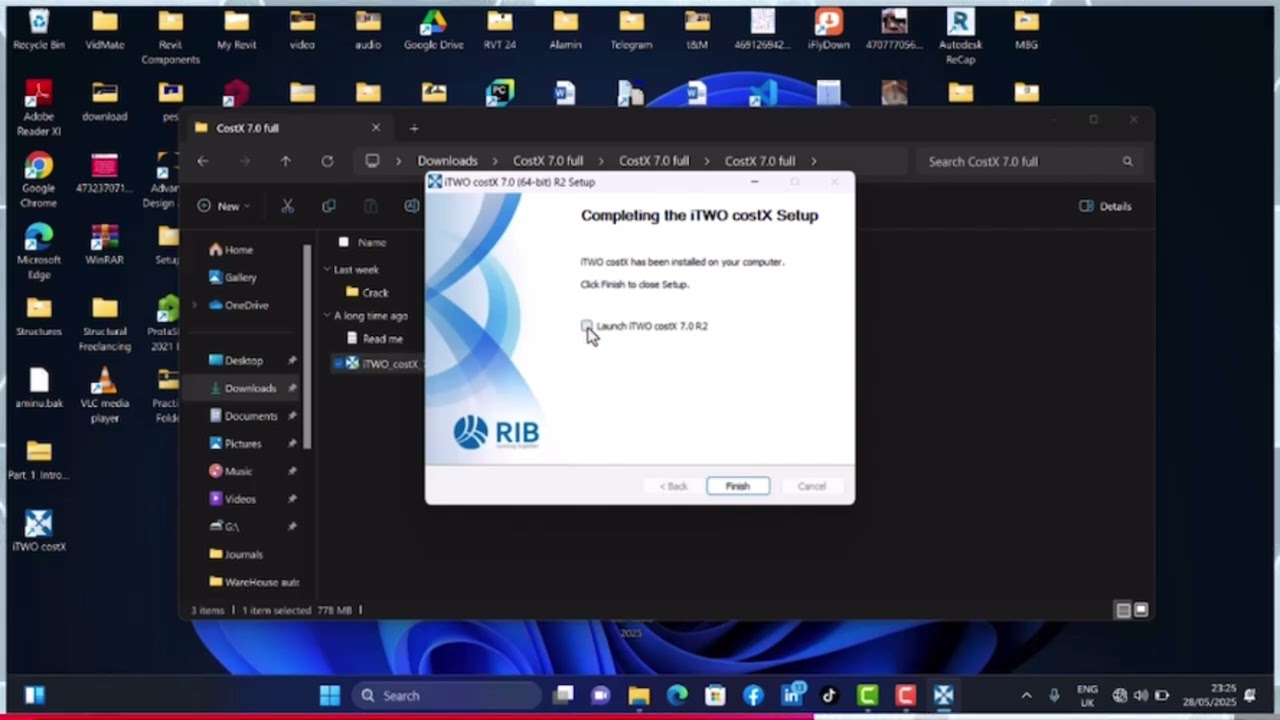Click the Finish button in Setup
This screenshot has width=1280, height=720.
738,486
